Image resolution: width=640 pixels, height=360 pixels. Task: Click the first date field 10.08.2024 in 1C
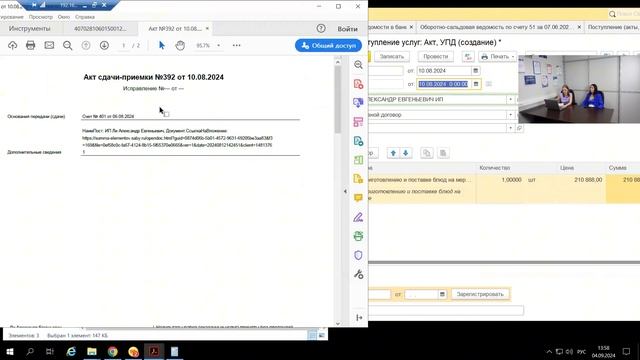[444, 71]
